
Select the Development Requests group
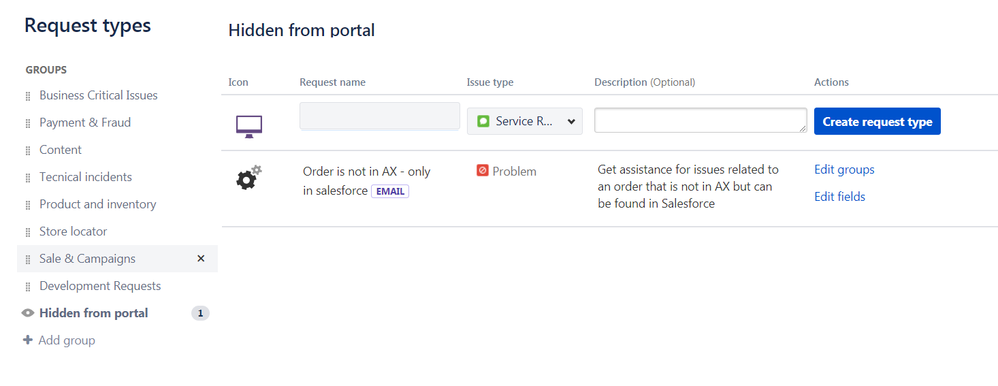(100, 286)
